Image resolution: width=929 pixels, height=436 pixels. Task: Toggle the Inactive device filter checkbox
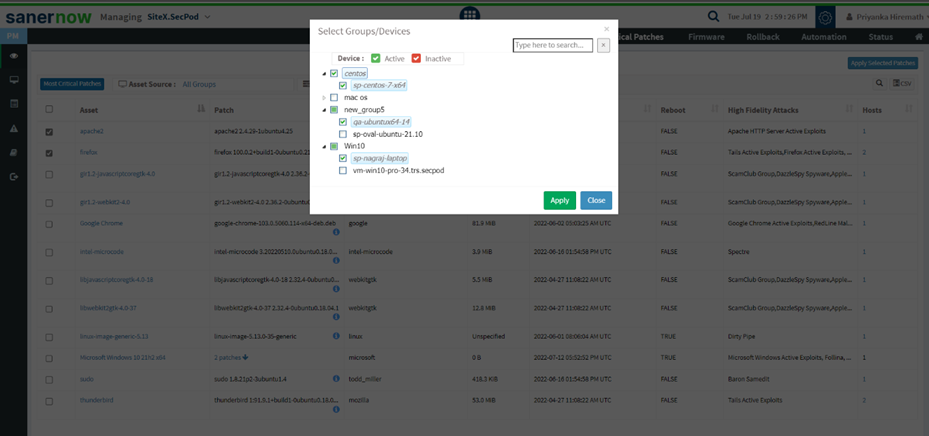click(x=416, y=59)
